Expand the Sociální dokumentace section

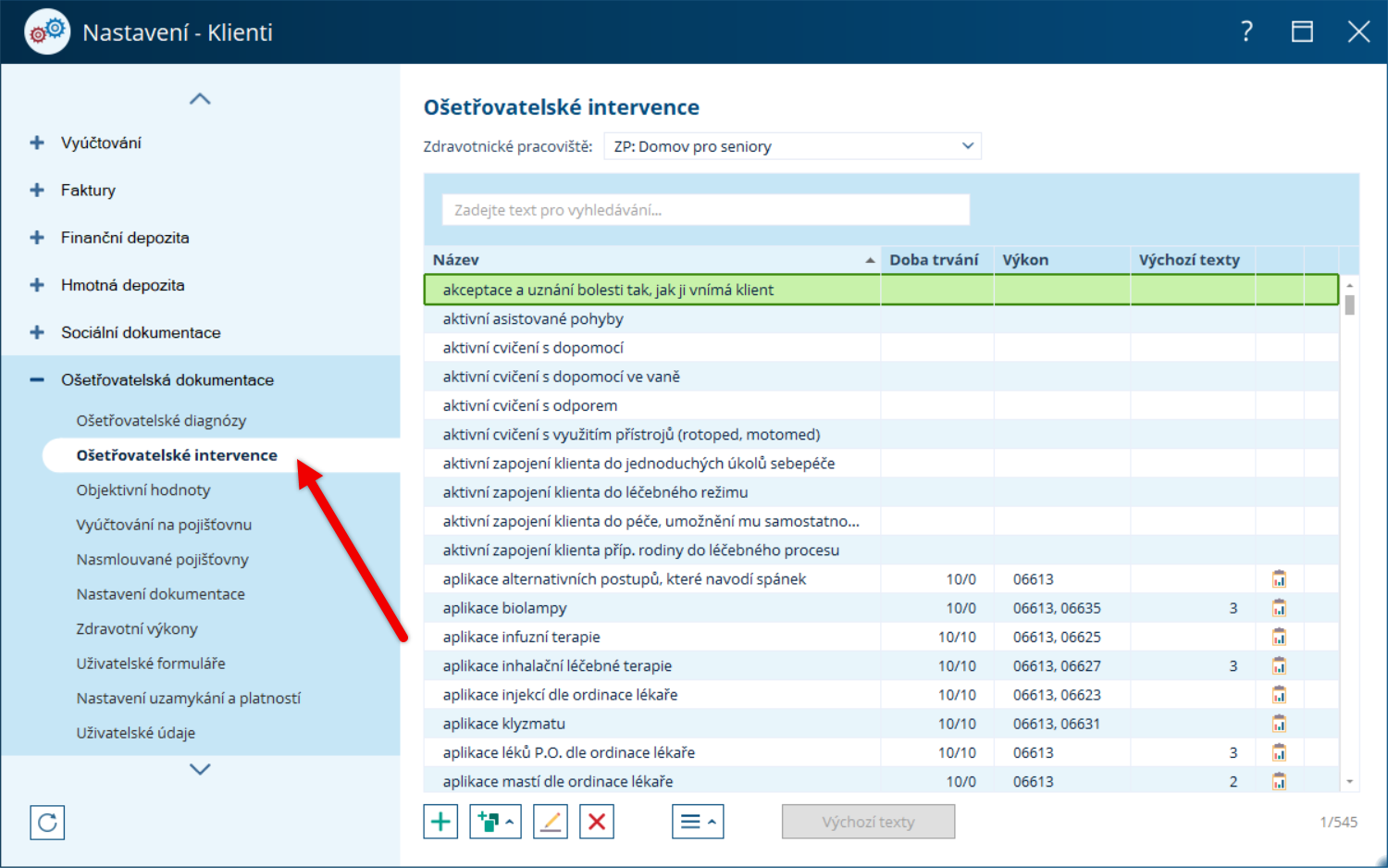(37, 332)
